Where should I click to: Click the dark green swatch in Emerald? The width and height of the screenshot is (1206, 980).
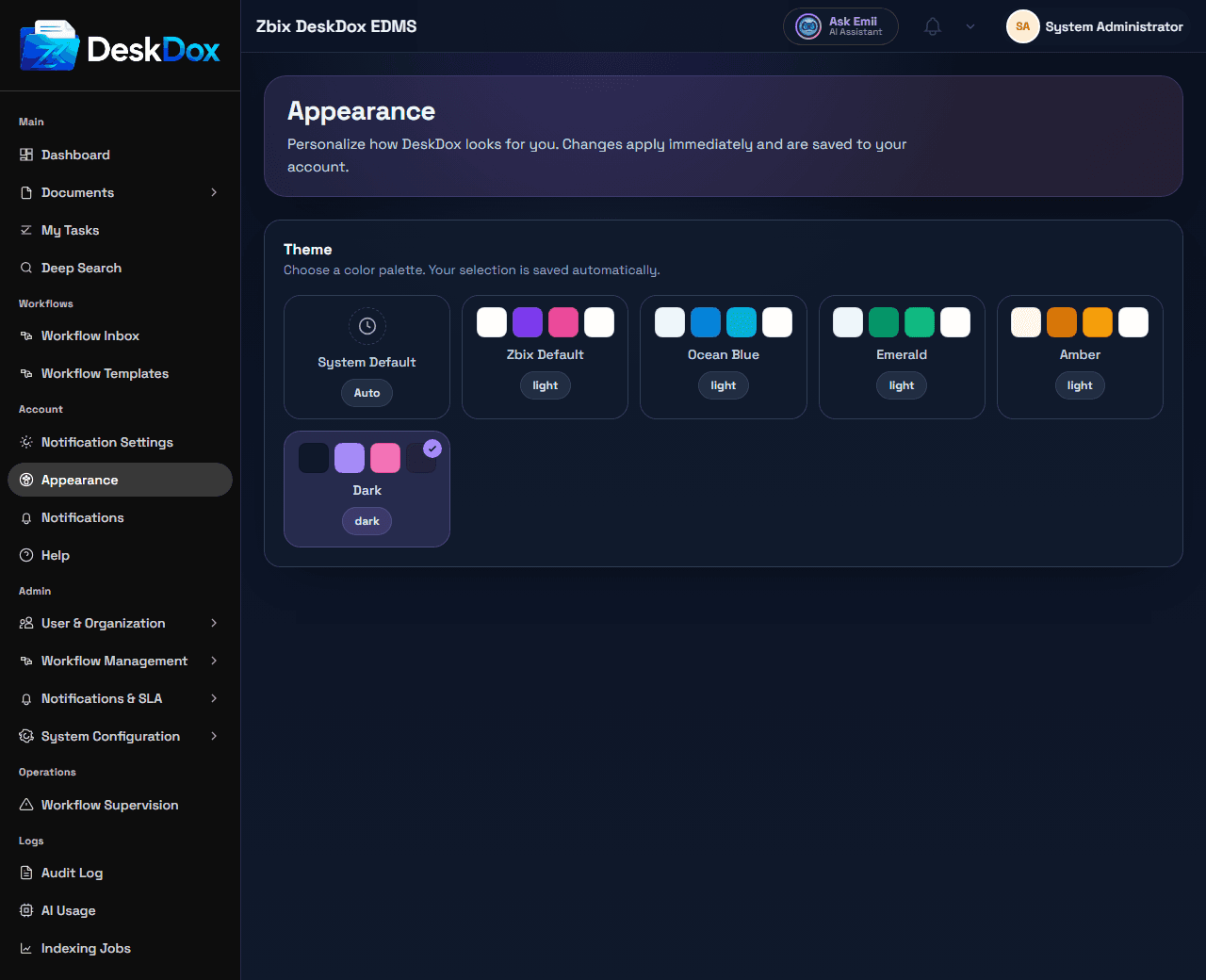point(884,322)
